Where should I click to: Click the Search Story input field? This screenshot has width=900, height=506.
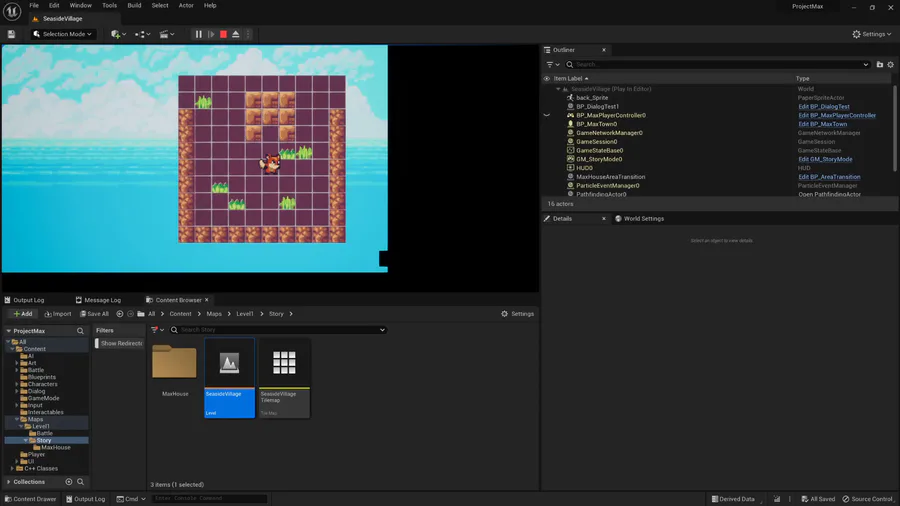[x=278, y=330]
